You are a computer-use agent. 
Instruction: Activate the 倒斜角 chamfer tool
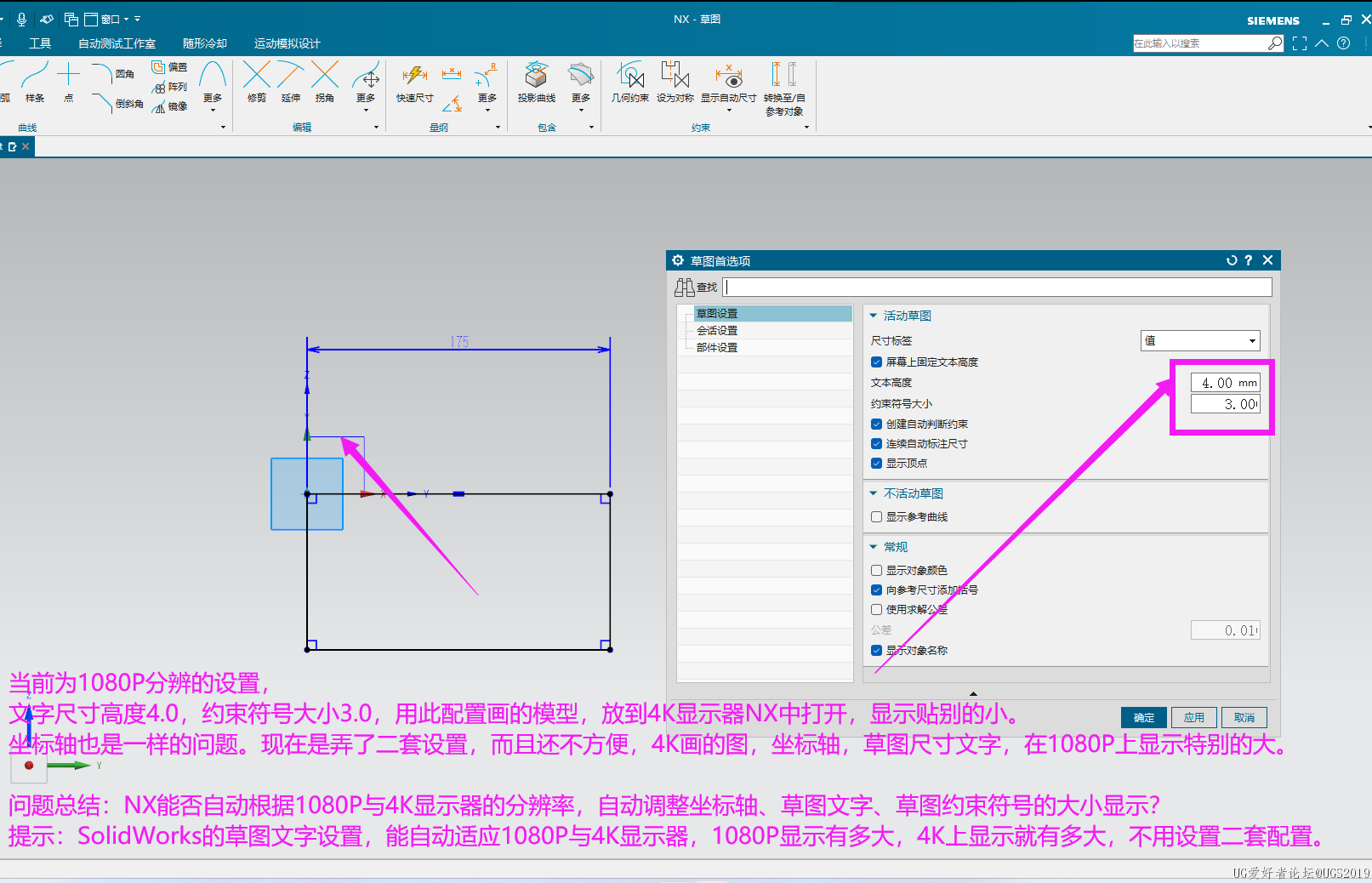[x=117, y=103]
